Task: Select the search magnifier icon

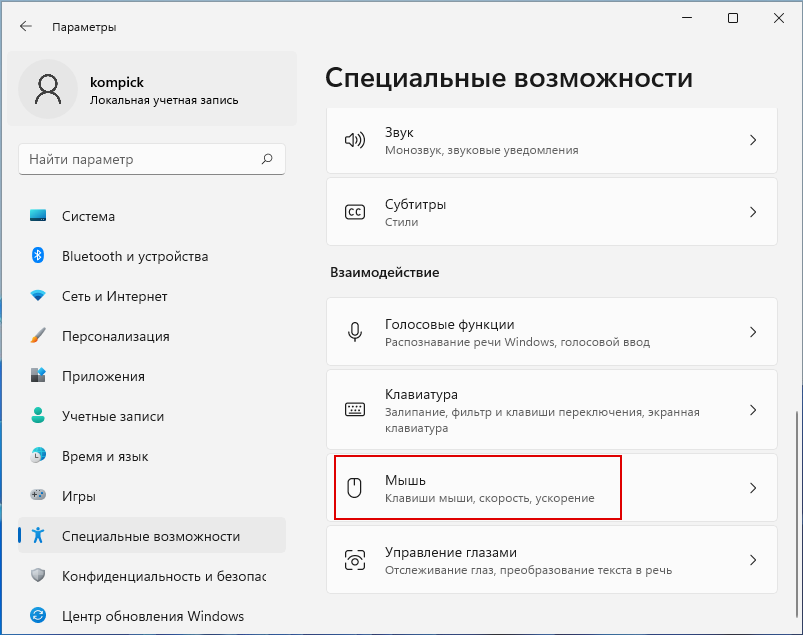Action: (267, 159)
